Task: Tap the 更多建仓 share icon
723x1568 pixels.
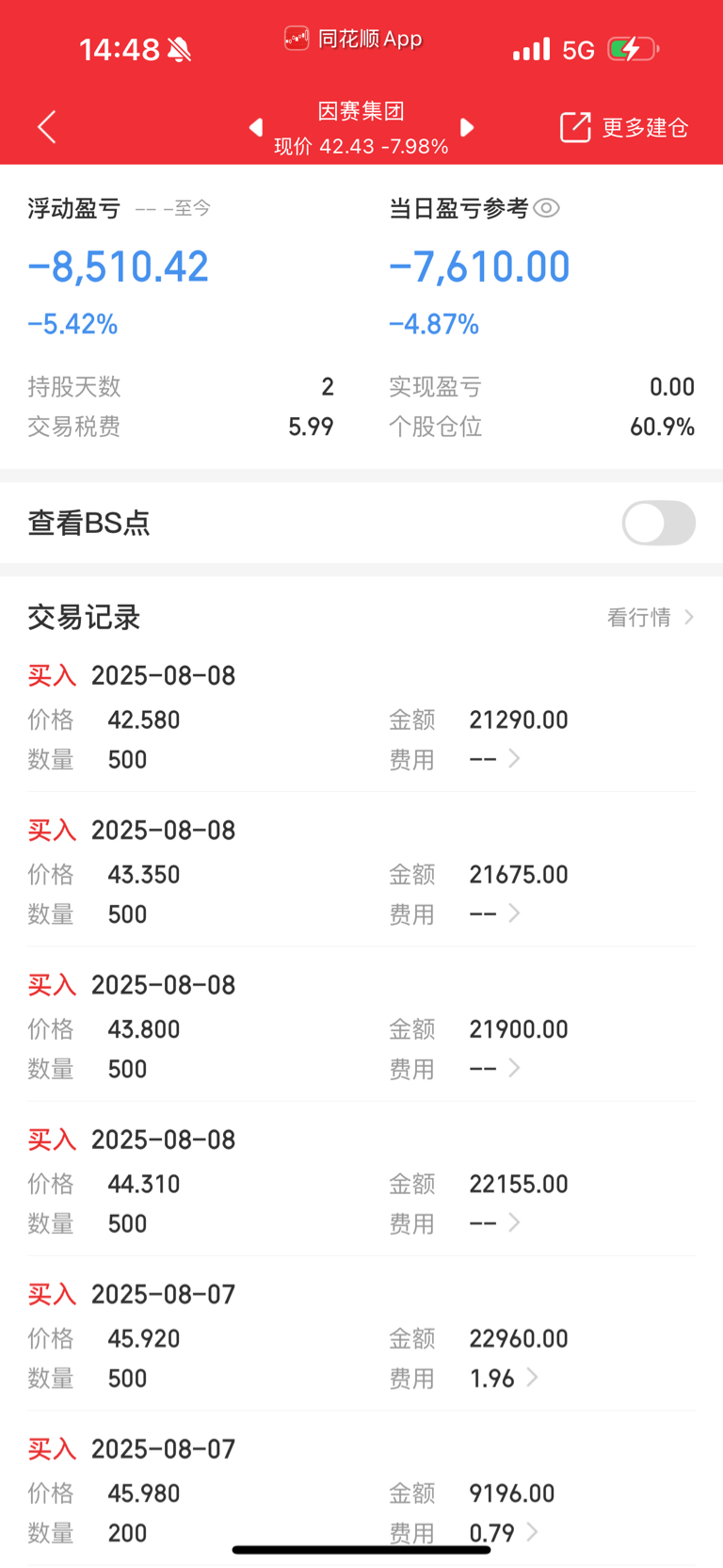Action: click(x=575, y=127)
